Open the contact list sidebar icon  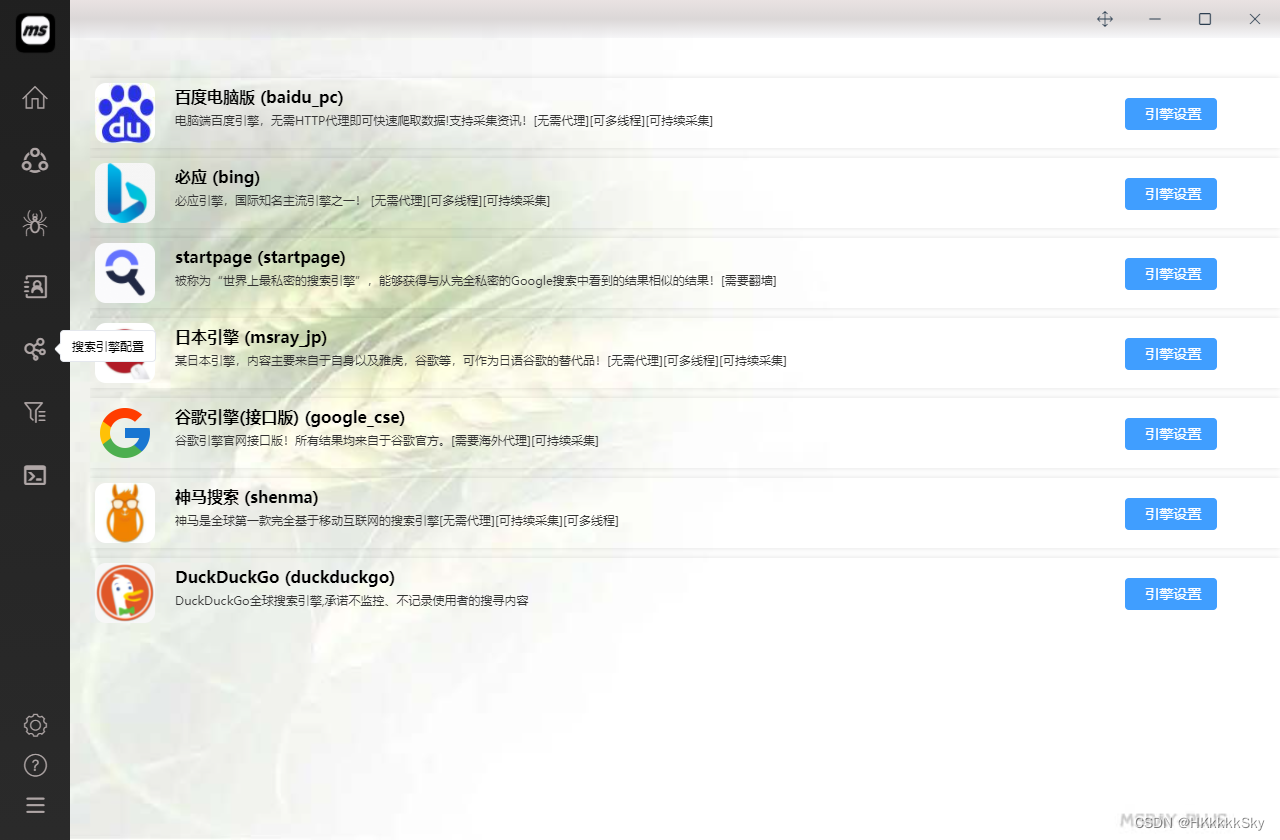(35, 286)
